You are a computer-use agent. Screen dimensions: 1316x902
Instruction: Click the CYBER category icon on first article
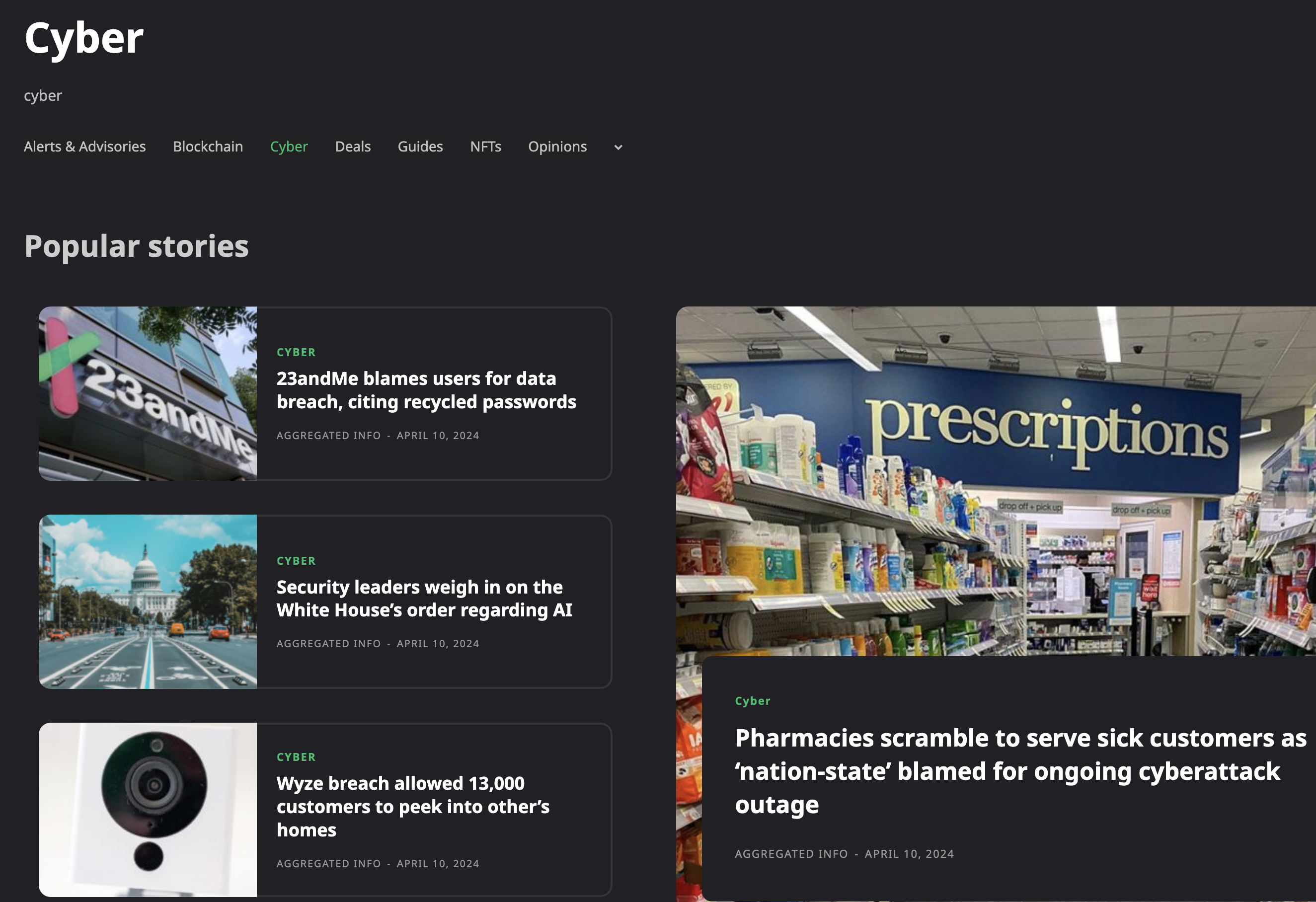(x=296, y=351)
